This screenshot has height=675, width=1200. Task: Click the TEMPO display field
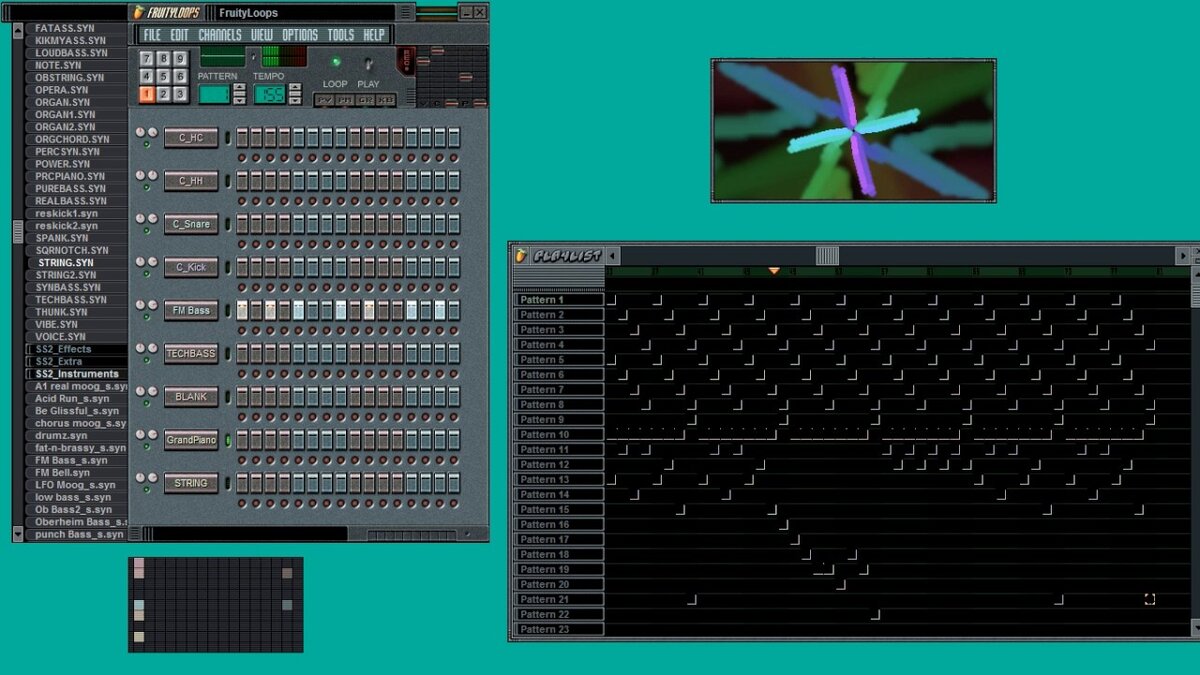click(269, 94)
